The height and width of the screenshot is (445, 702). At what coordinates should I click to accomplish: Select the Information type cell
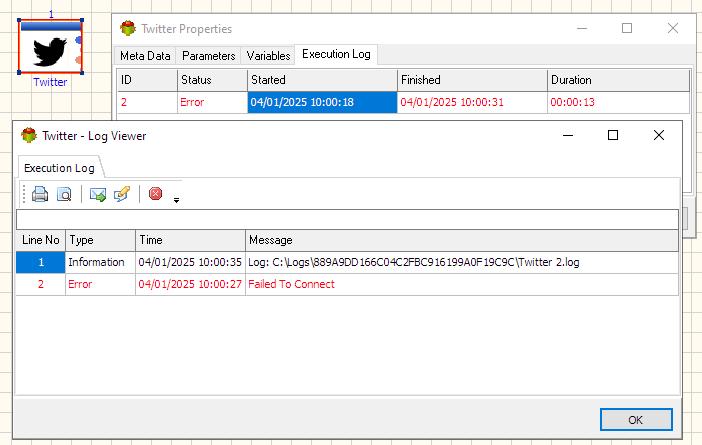tap(100, 262)
